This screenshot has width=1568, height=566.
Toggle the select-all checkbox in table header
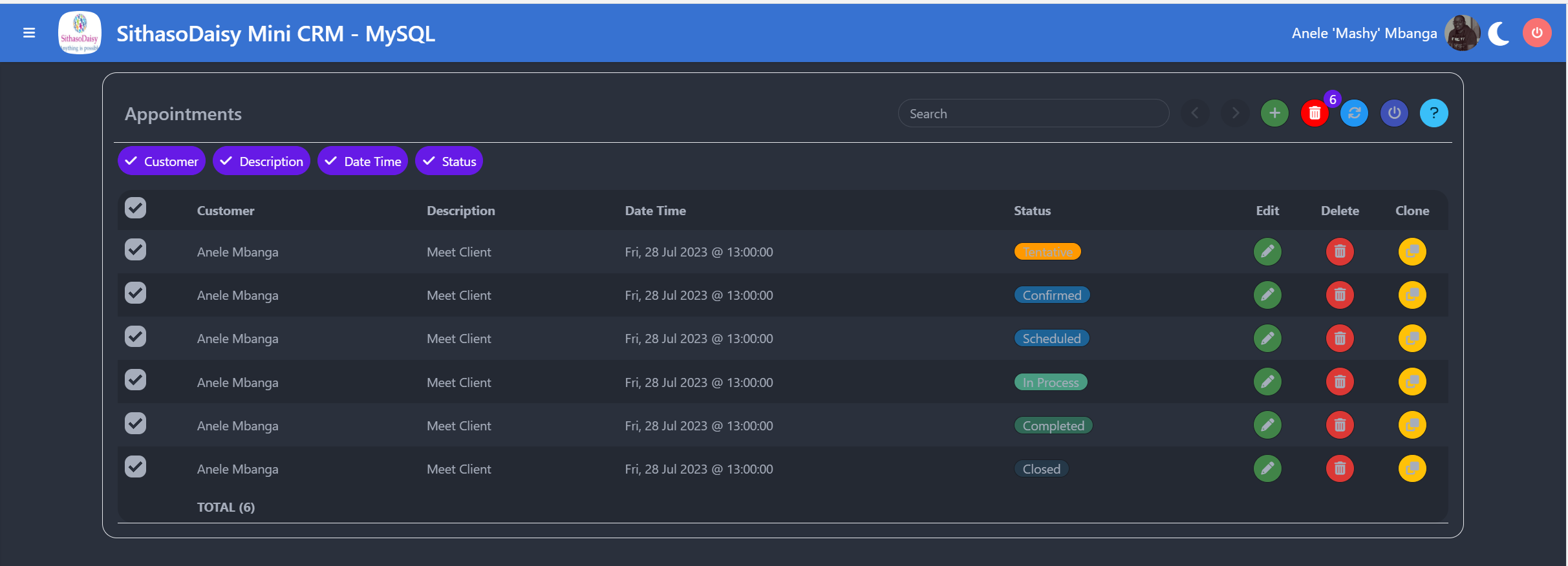(136, 208)
